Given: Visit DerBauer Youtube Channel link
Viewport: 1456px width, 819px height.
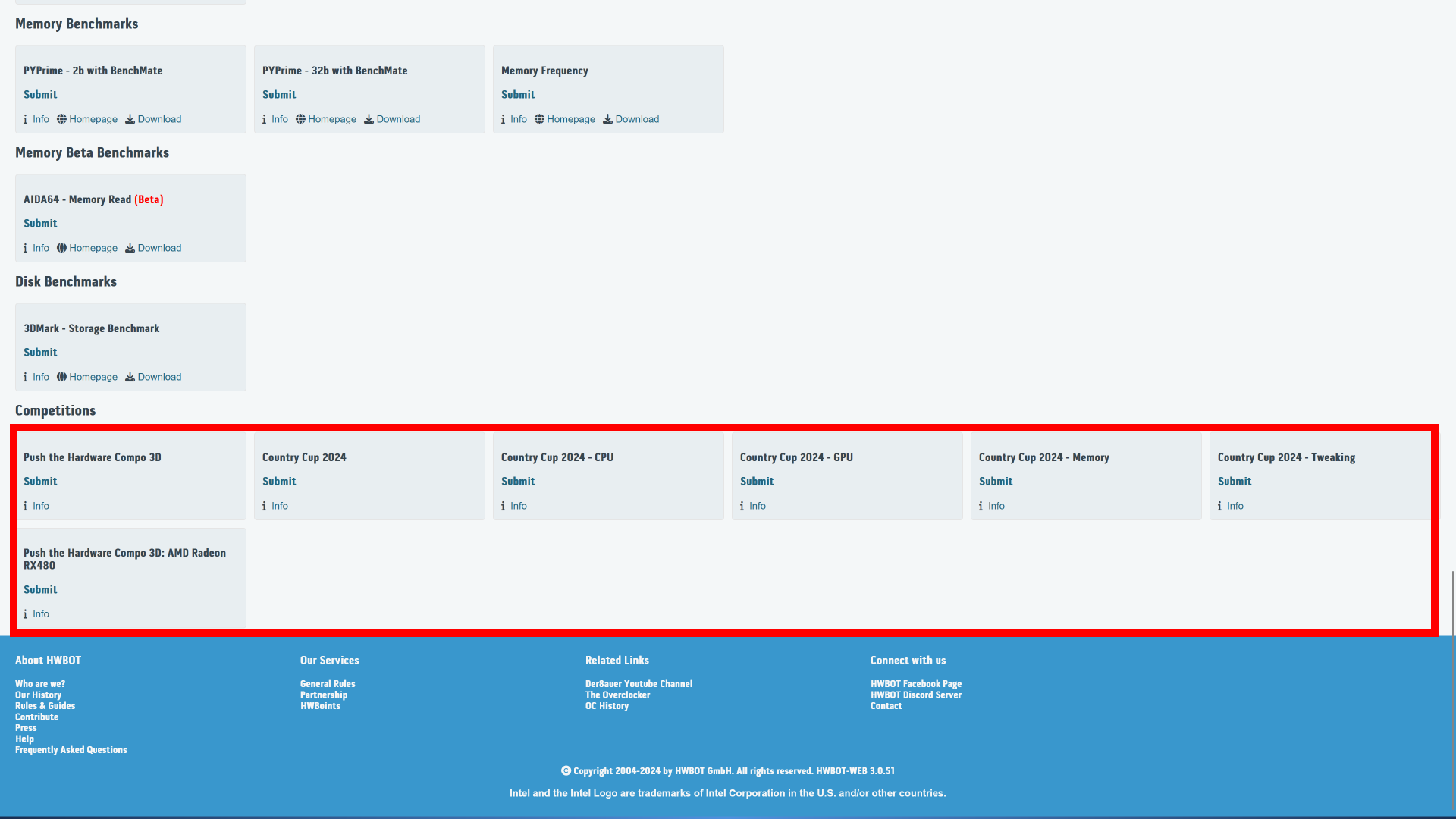Looking at the screenshot, I should (x=639, y=684).
